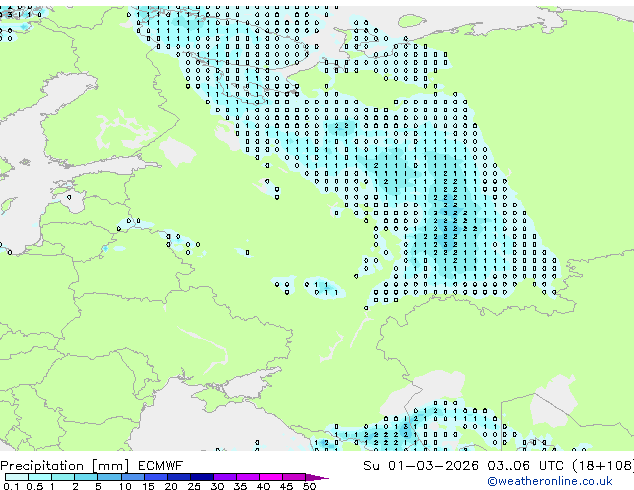Click the 25–30 mm dark blue swatch
Image resolution: width=634 pixels, height=490 pixels.
point(201,477)
